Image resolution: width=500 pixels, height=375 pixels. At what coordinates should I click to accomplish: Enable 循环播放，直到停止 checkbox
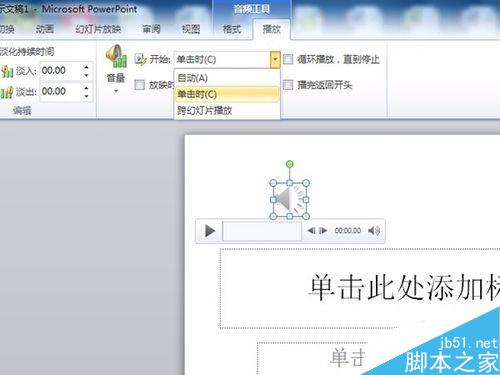click(x=288, y=60)
